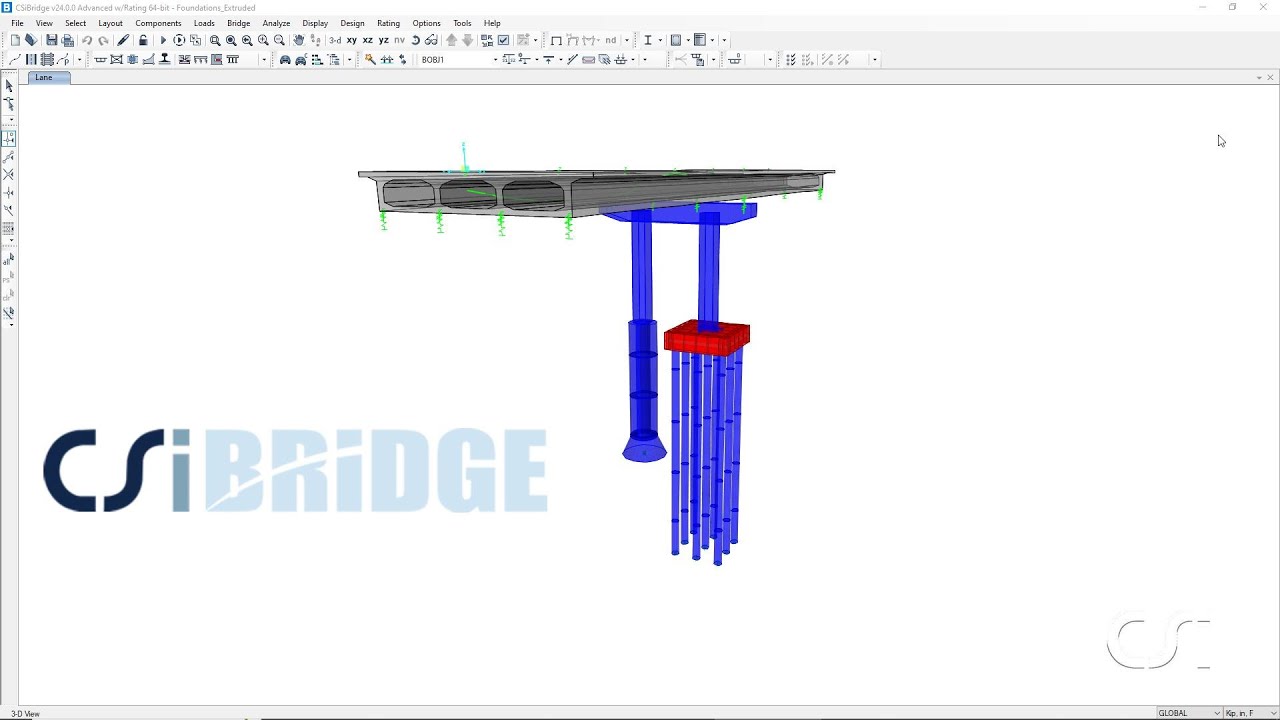Screen dimensions: 1280x720
Task: Set view to the xz plane
Action: point(368,40)
